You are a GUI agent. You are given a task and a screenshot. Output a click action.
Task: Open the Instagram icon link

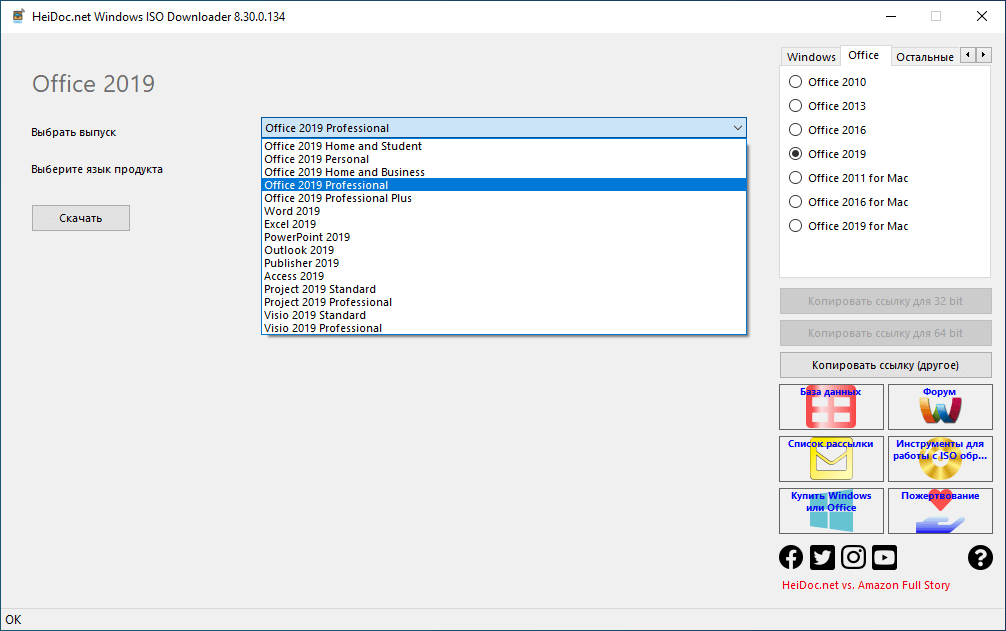click(853, 557)
